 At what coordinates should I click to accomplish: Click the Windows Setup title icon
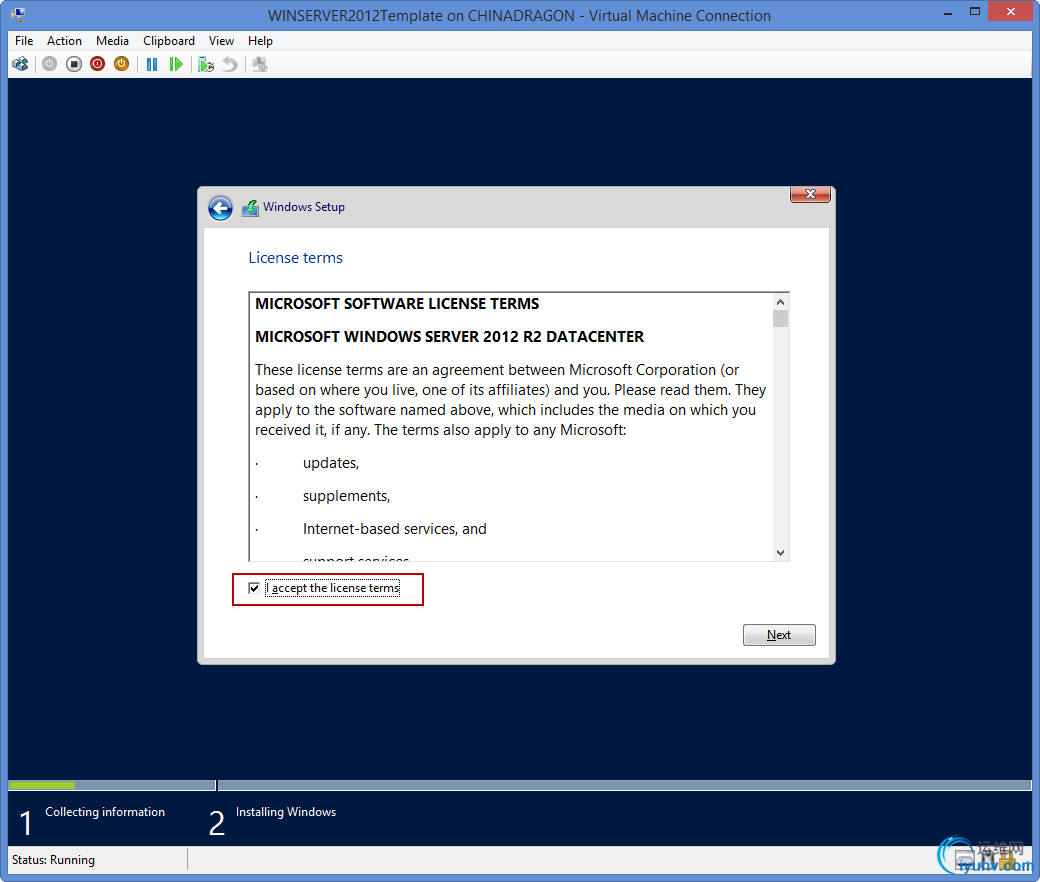click(x=250, y=208)
